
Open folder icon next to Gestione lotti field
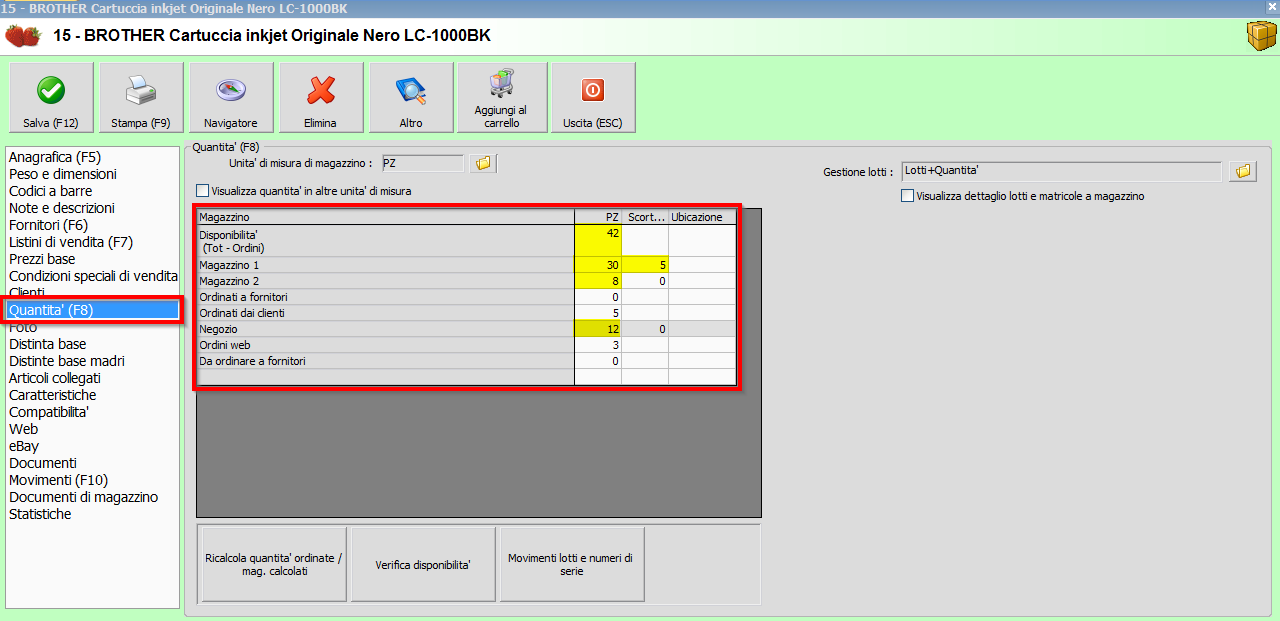click(x=1242, y=172)
